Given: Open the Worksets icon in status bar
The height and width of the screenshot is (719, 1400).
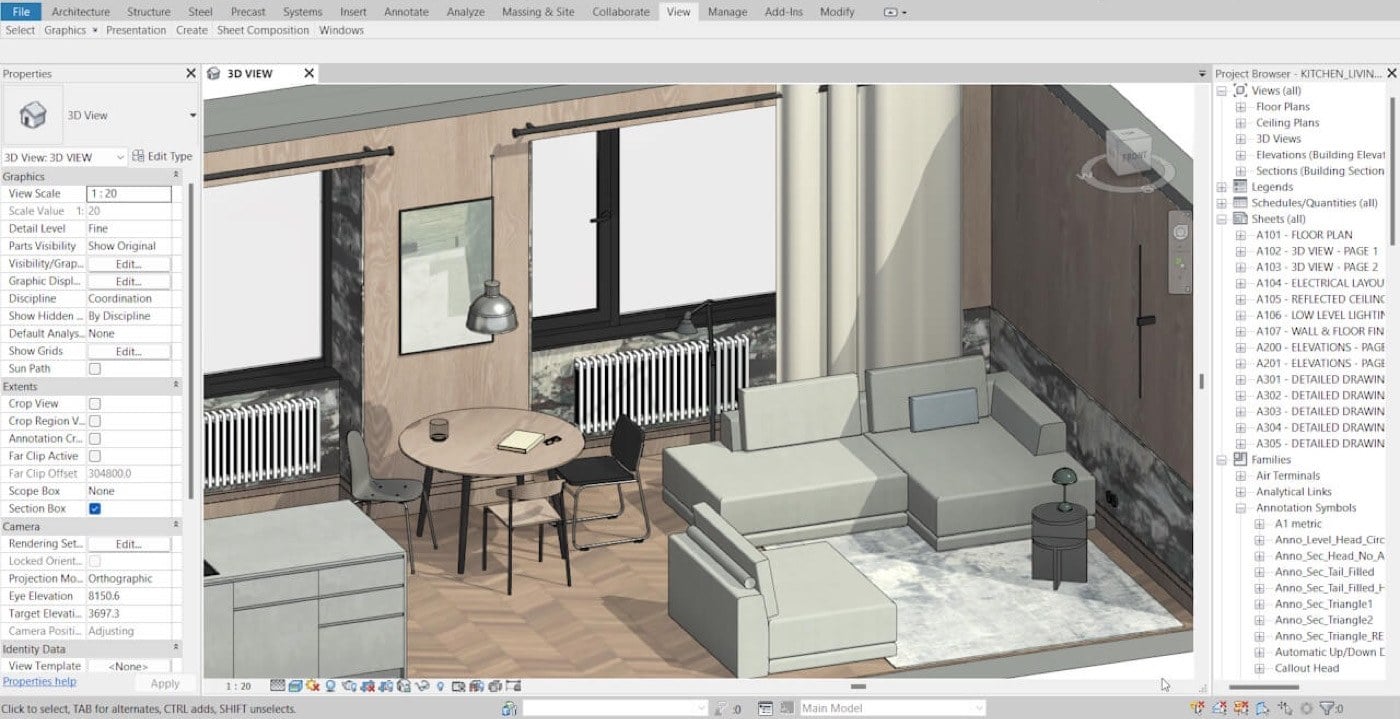Looking at the screenshot, I should 510,708.
